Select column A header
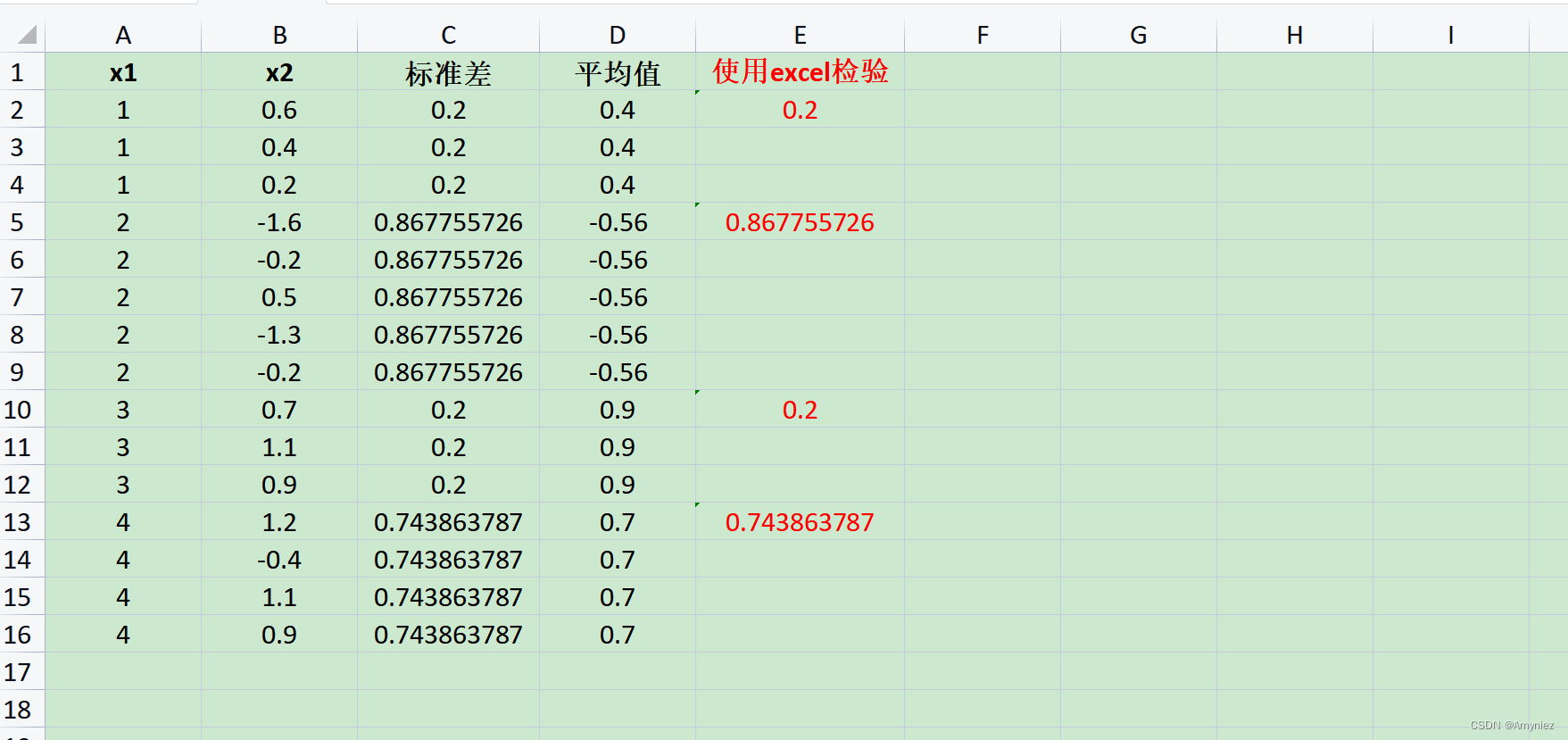1568x740 pixels. pyautogui.click(x=123, y=35)
